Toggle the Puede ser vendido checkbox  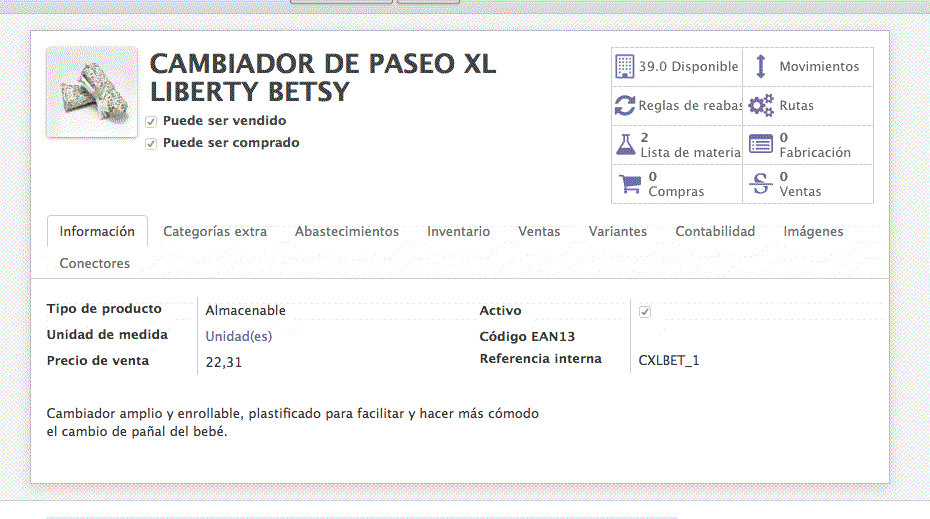point(151,121)
